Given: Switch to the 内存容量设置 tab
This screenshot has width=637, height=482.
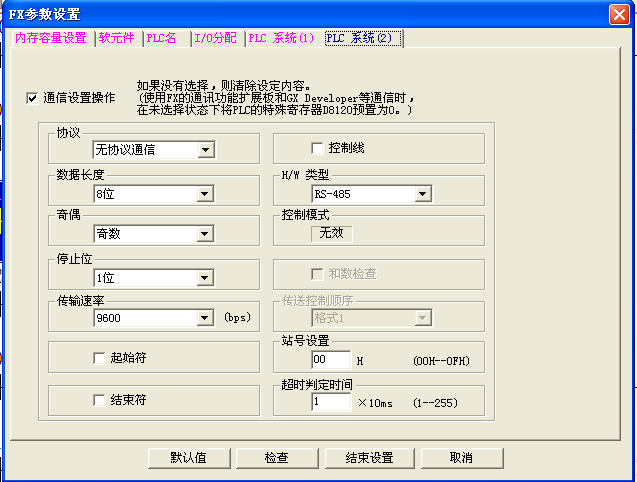Looking at the screenshot, I should [50, 38].
